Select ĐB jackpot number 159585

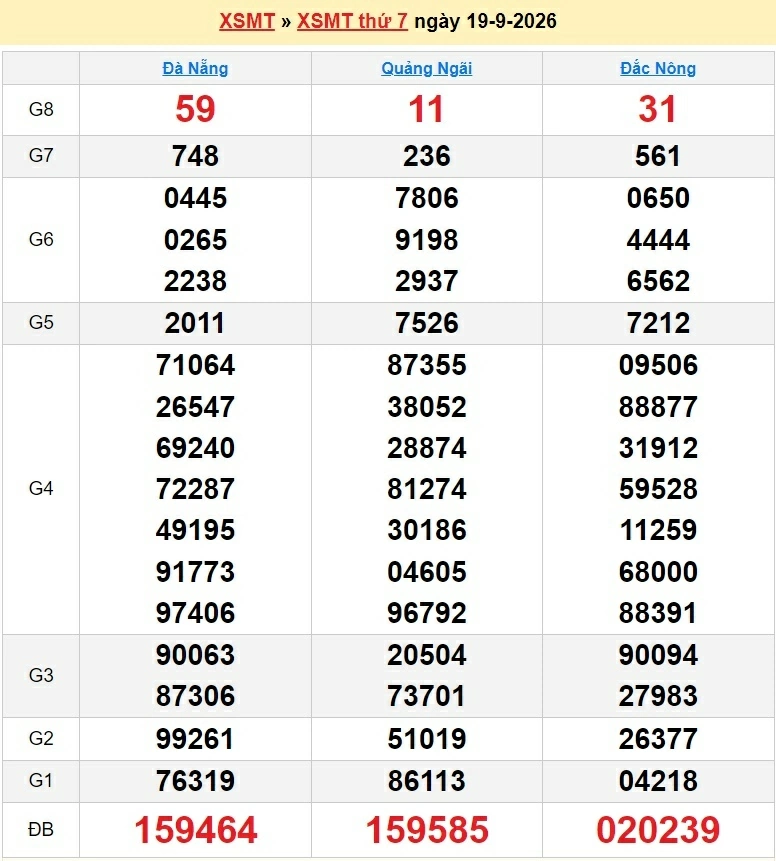pyautogui.click(x=427, y=830)
